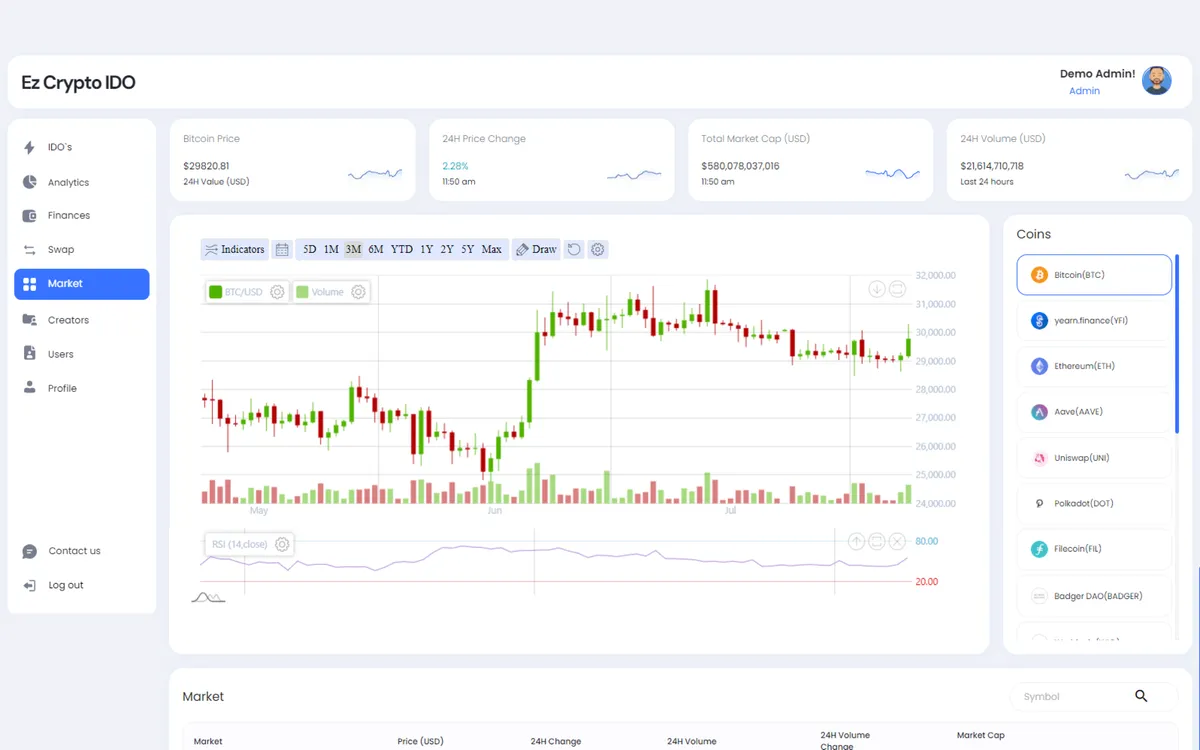This screenshot has height=750, width=1200.
Task: Open Volume series settings gear
Action: pyautogui.click(x=358, y=292)
